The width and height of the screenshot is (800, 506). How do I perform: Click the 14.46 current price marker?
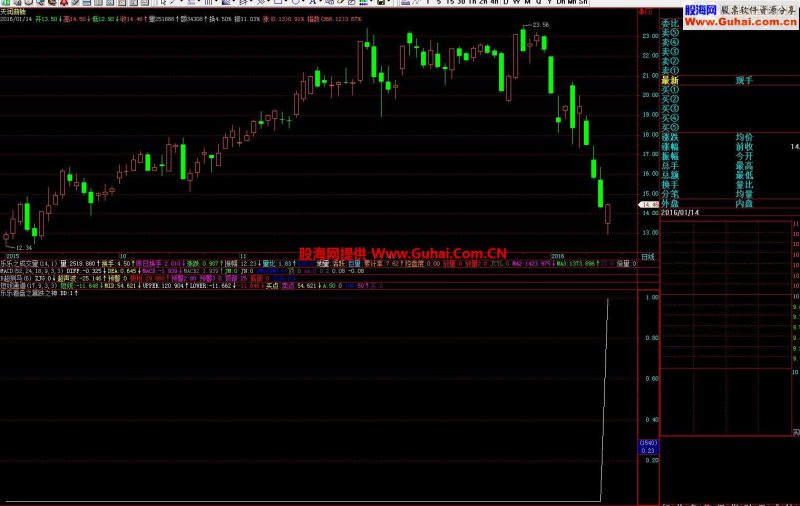click(649, 205)
